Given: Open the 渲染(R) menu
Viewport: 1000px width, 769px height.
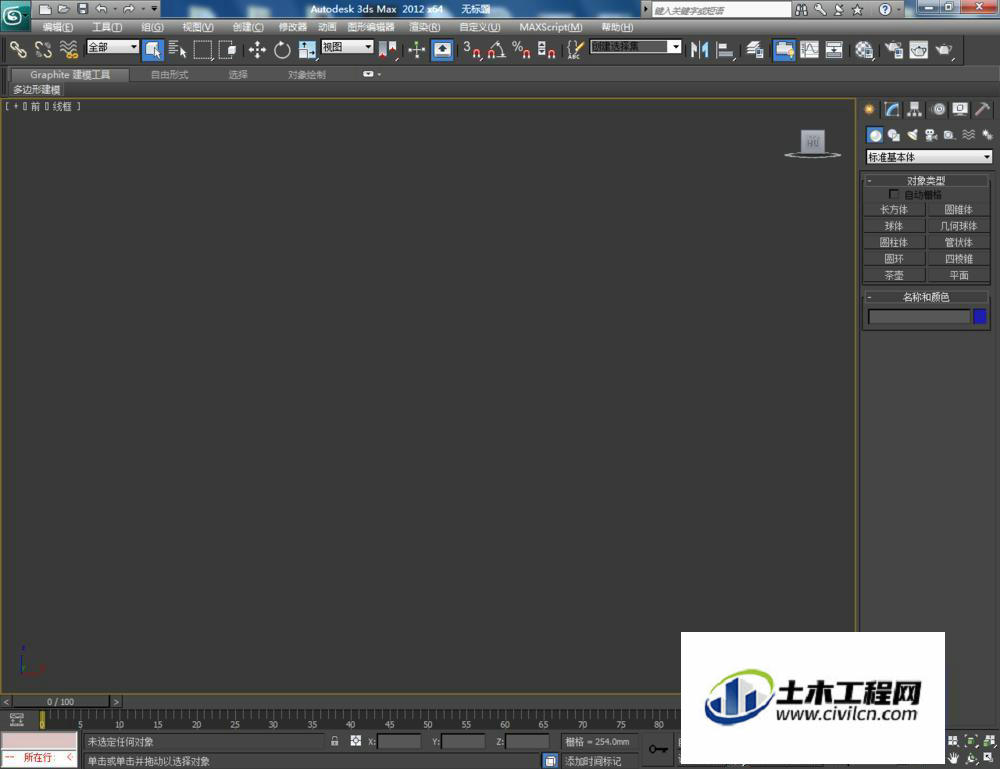Looking at the screenshot, I should 425,27.
